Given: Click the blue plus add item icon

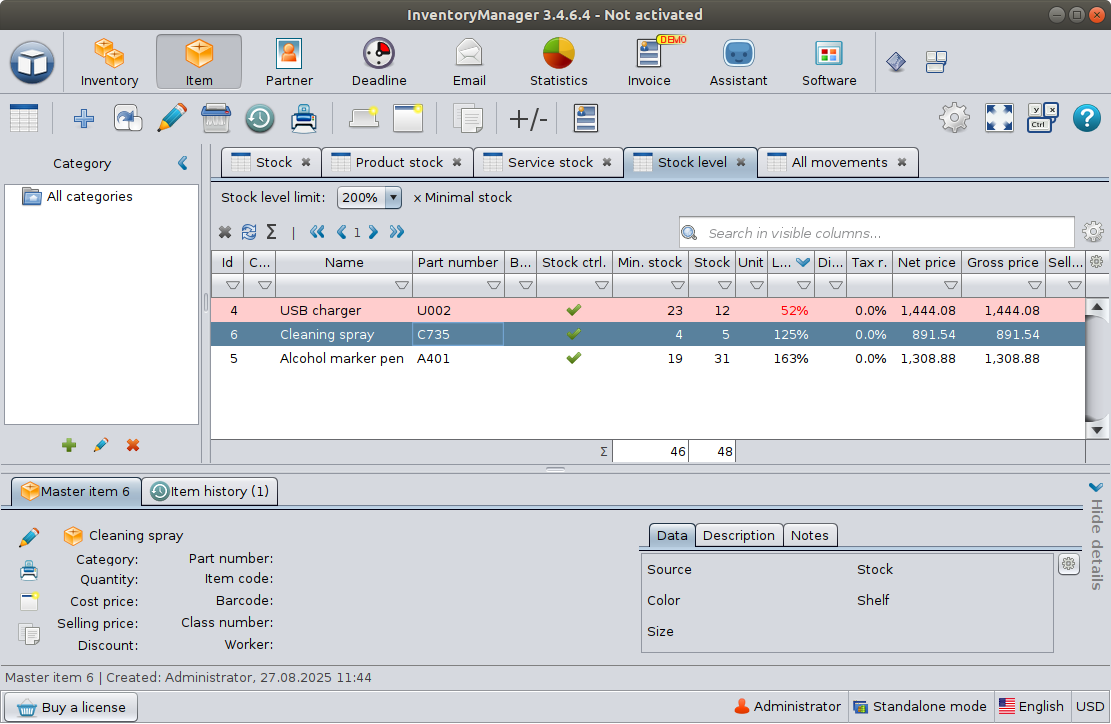Looking at the screenshot, I should tap(84, 118).
